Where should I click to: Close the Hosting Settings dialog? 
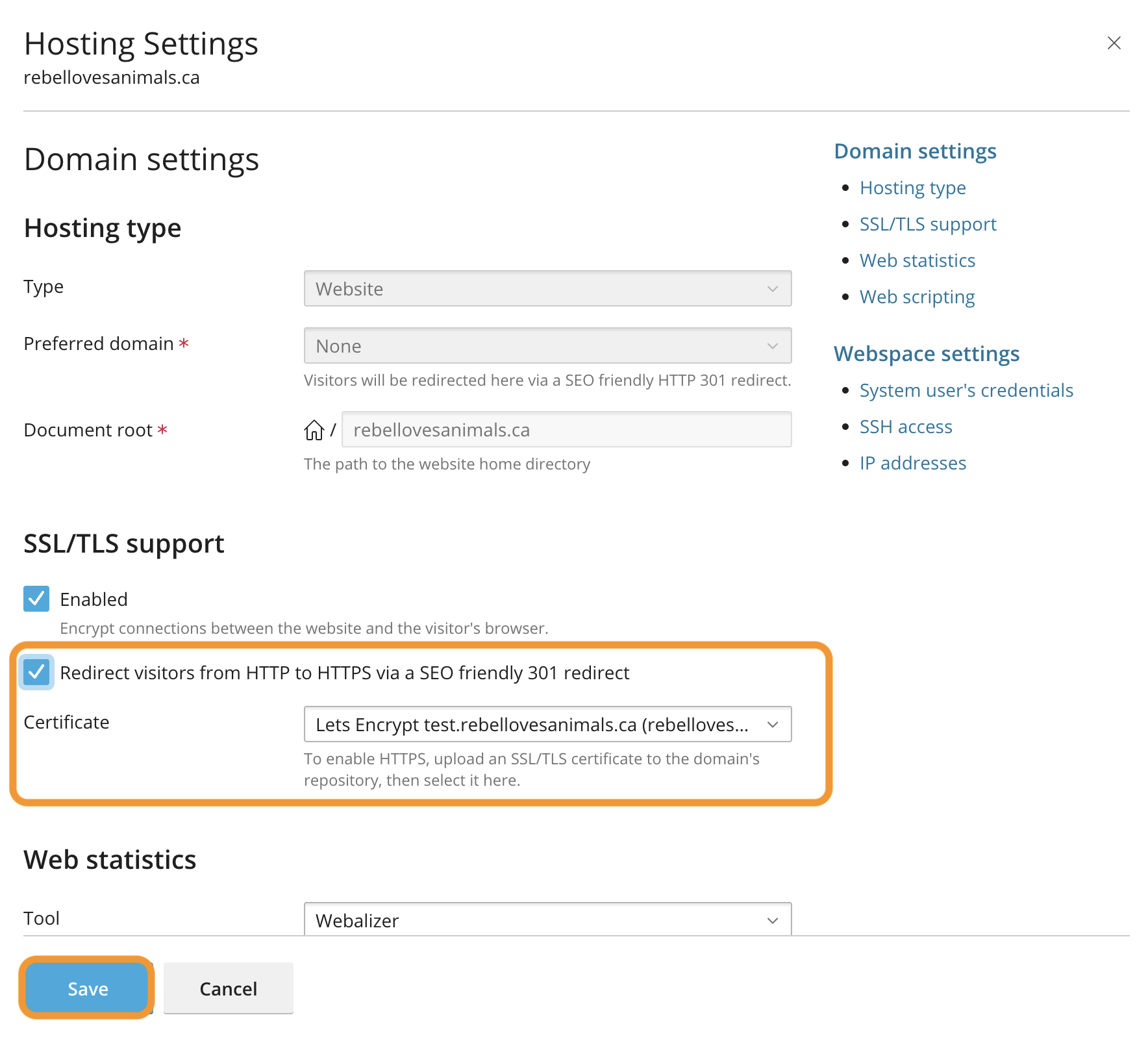click(1114, 43)
